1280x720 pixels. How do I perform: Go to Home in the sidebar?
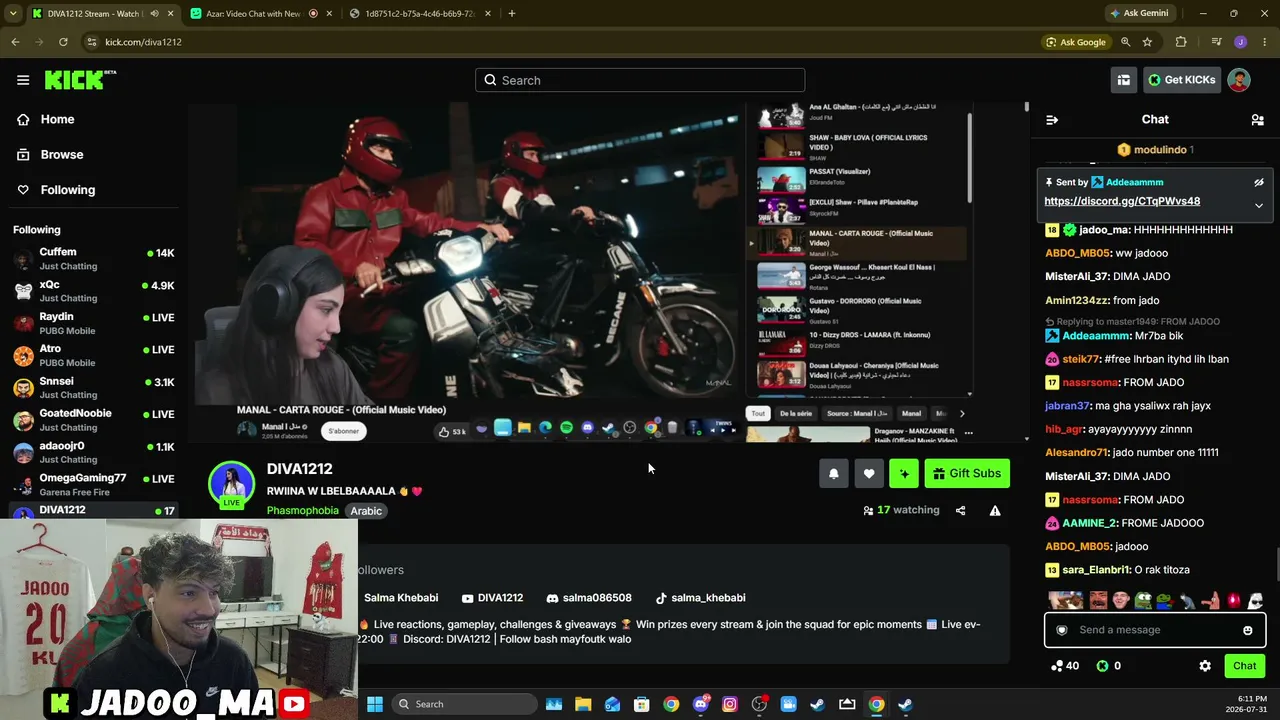click(57, 119)
